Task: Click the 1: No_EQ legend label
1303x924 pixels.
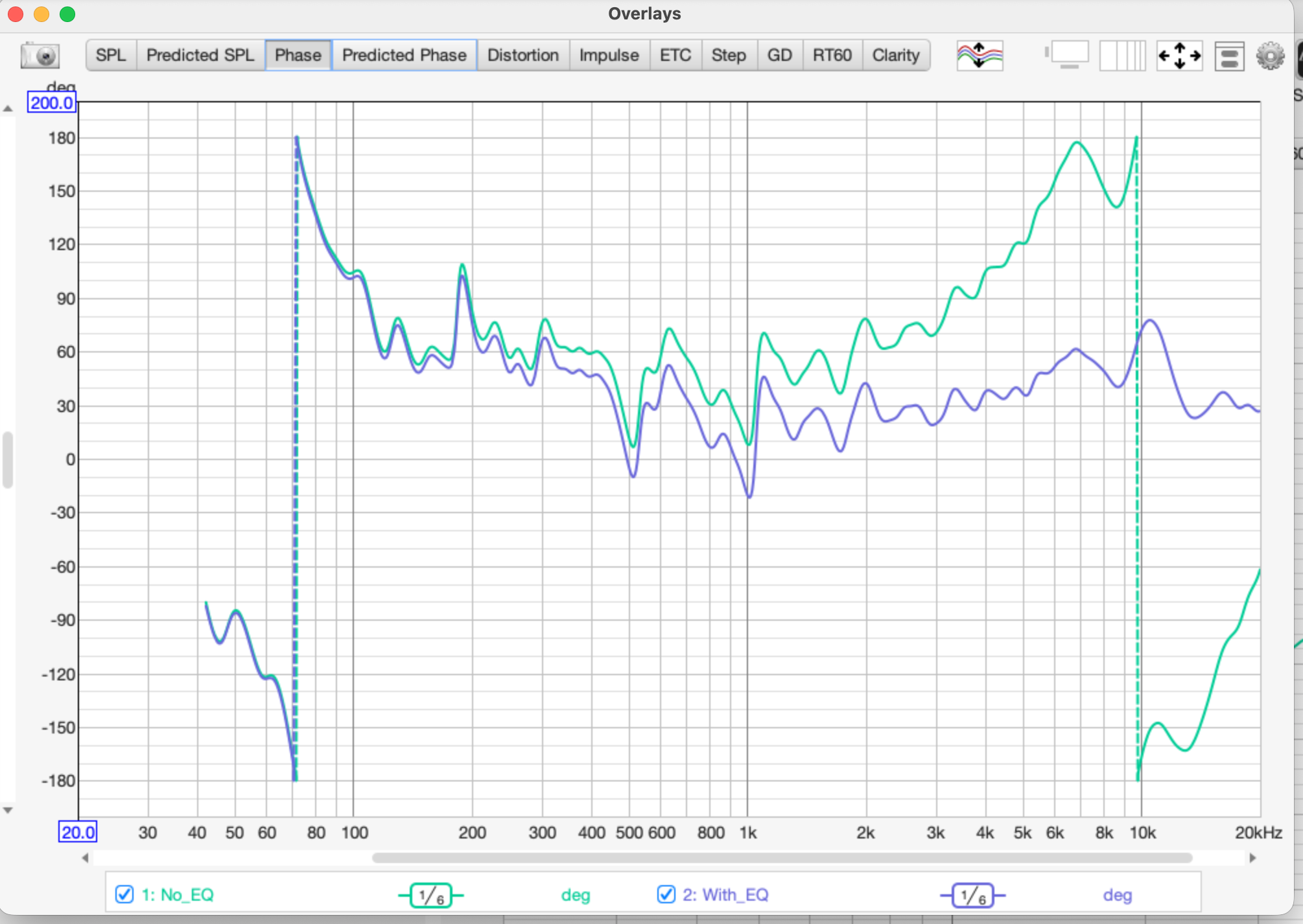Action: click(178, 895)
